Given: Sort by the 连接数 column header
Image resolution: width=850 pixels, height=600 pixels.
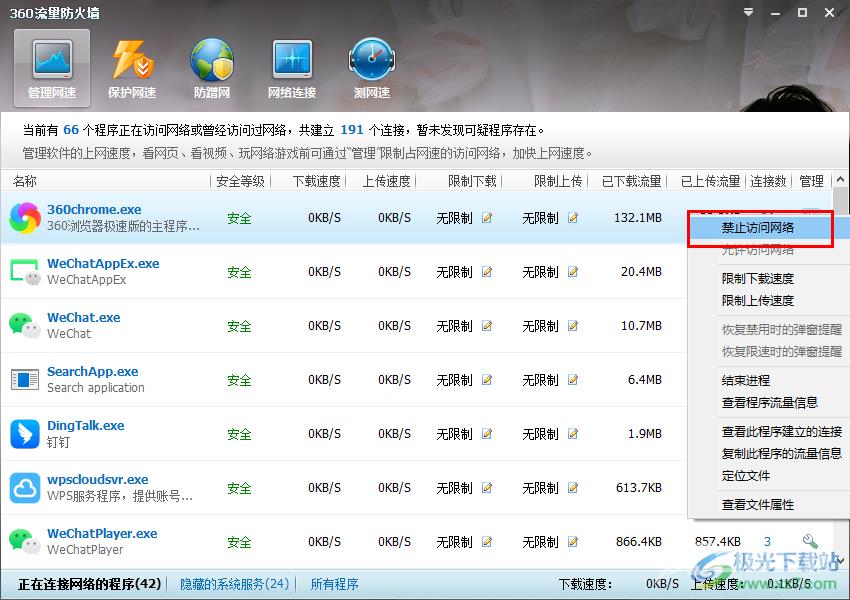Looking at the screenshot, I should 768,181.
